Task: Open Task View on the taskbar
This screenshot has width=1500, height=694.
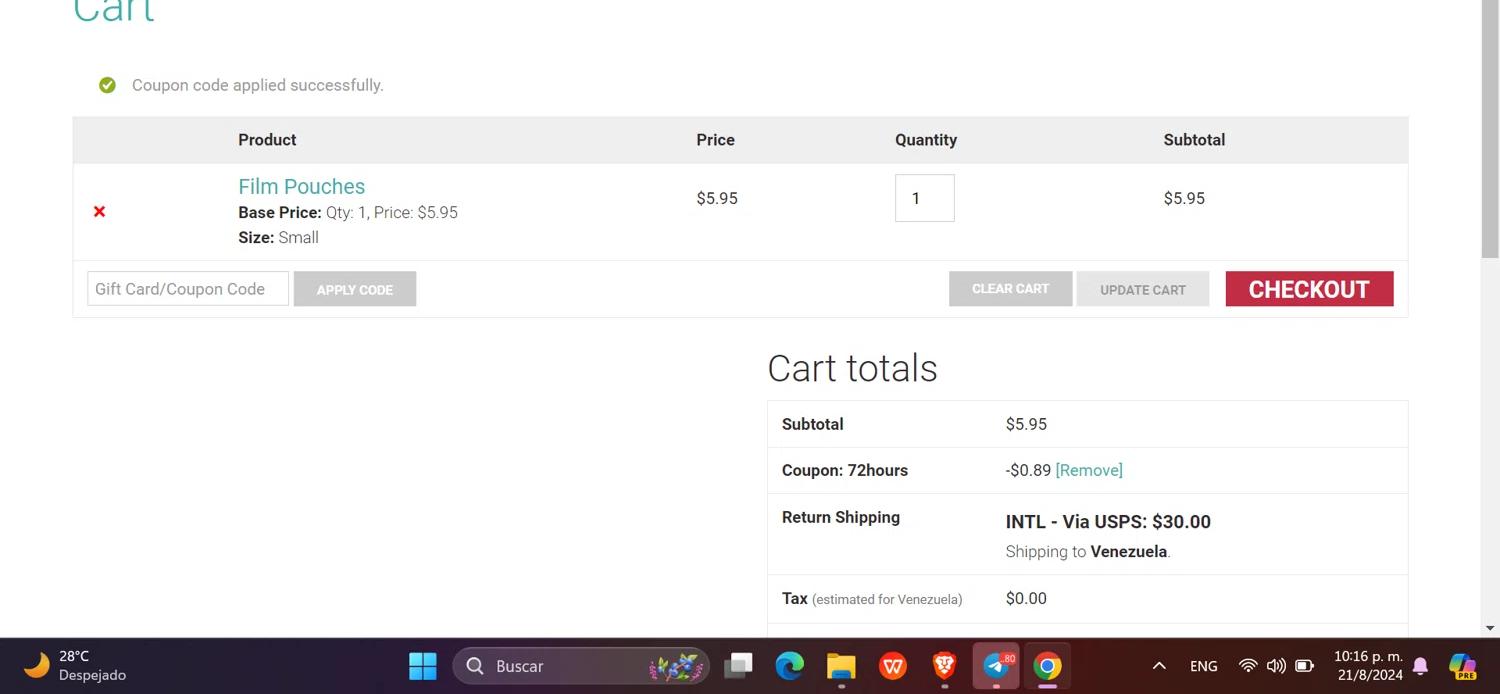Action: pos(739,666)
